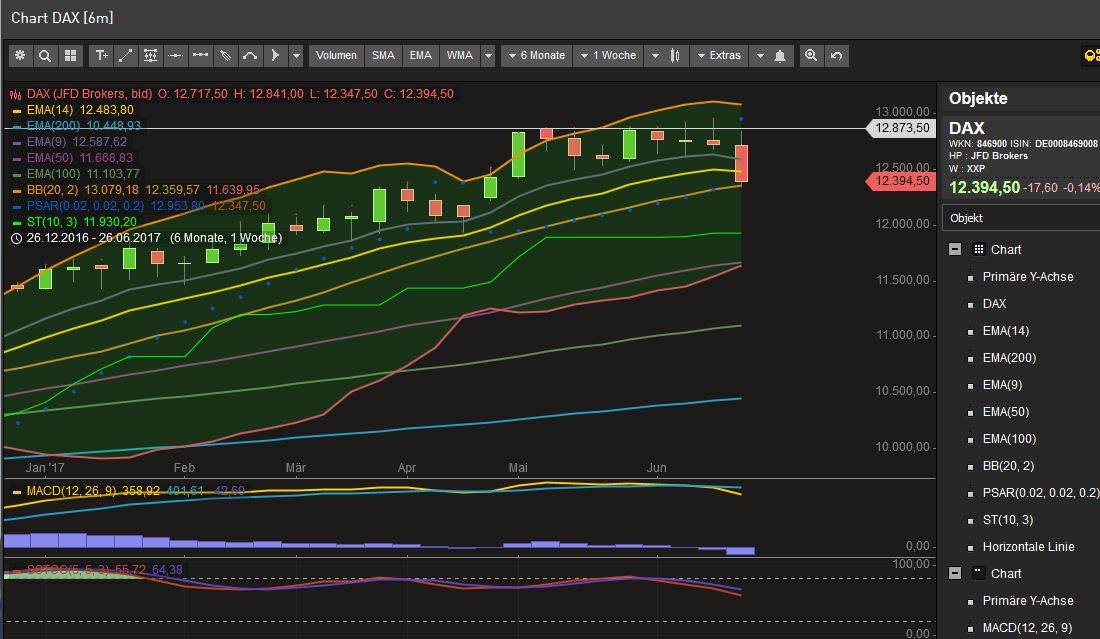Collapse the first Chart group in Objekte
This screenshot has height=639, width=1100.
click(954, 249)
